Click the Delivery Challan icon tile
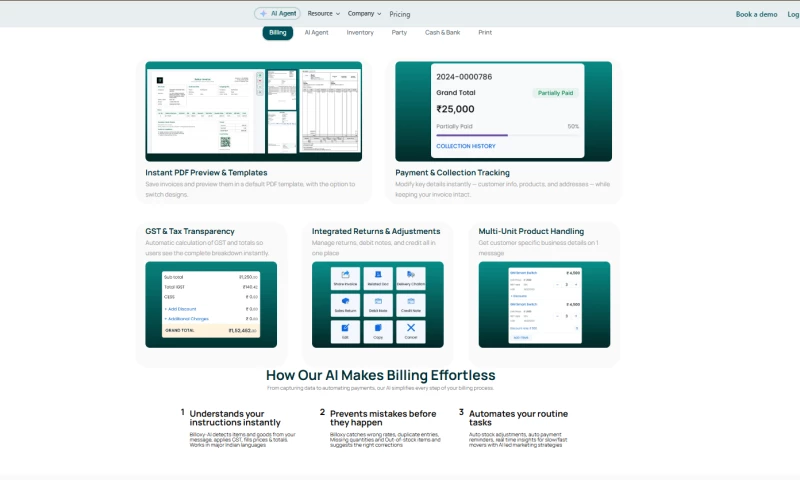This screenshot has width=800, height=480. (x=411, y=277)
